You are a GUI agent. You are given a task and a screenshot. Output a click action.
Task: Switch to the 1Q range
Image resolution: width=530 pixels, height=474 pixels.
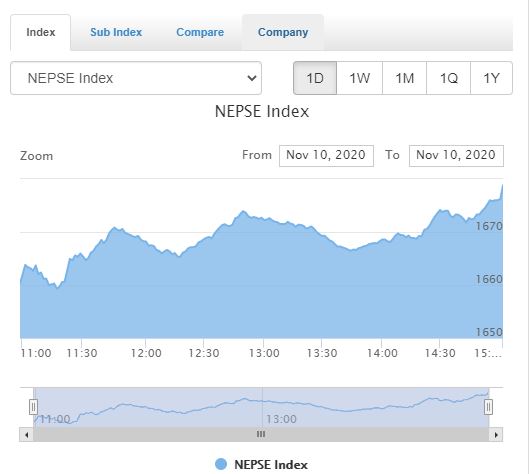click(449, 78)
